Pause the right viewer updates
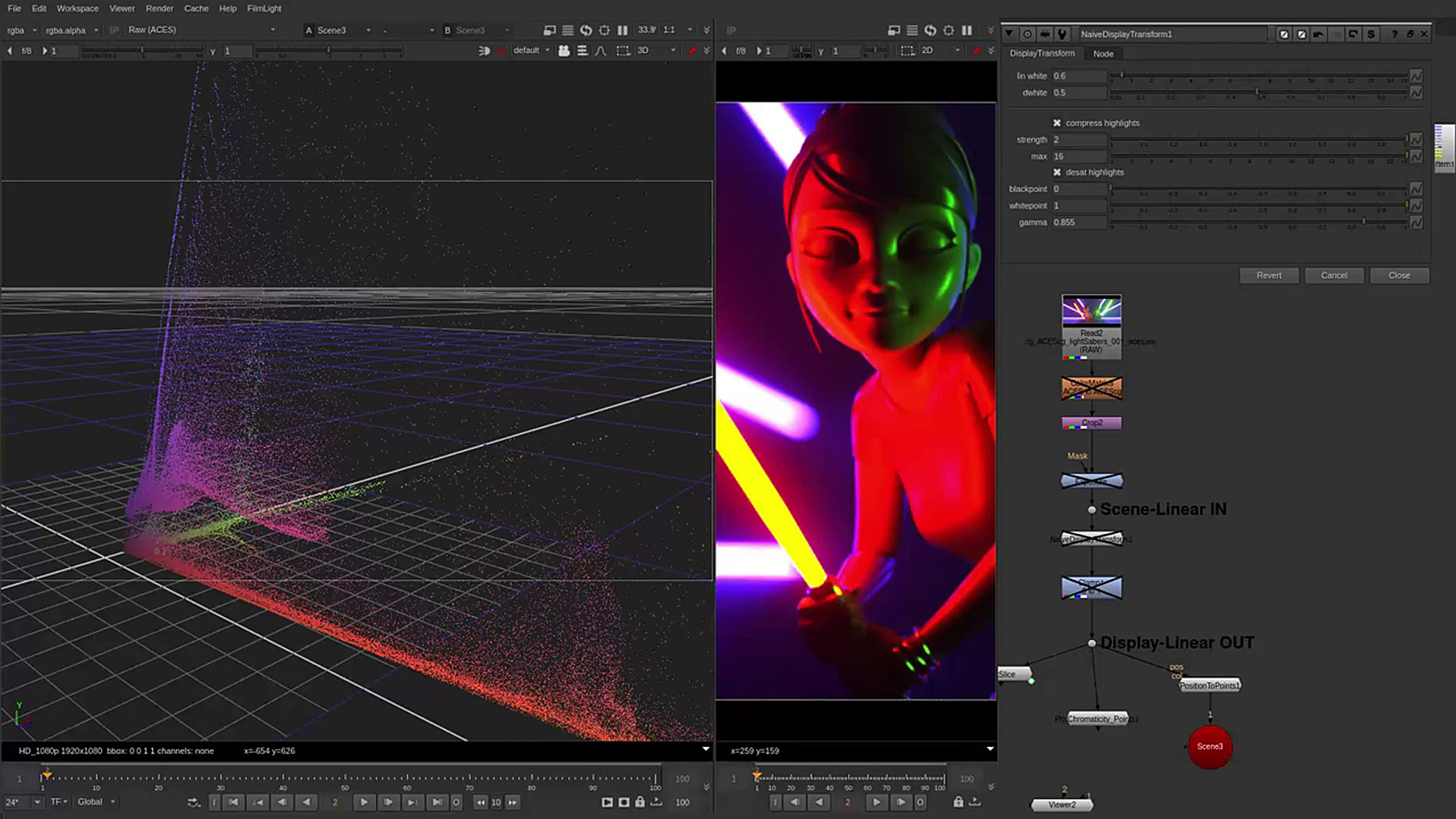Image resolution: width=1456 pixels, height=819 pixels. click(967, 30)
